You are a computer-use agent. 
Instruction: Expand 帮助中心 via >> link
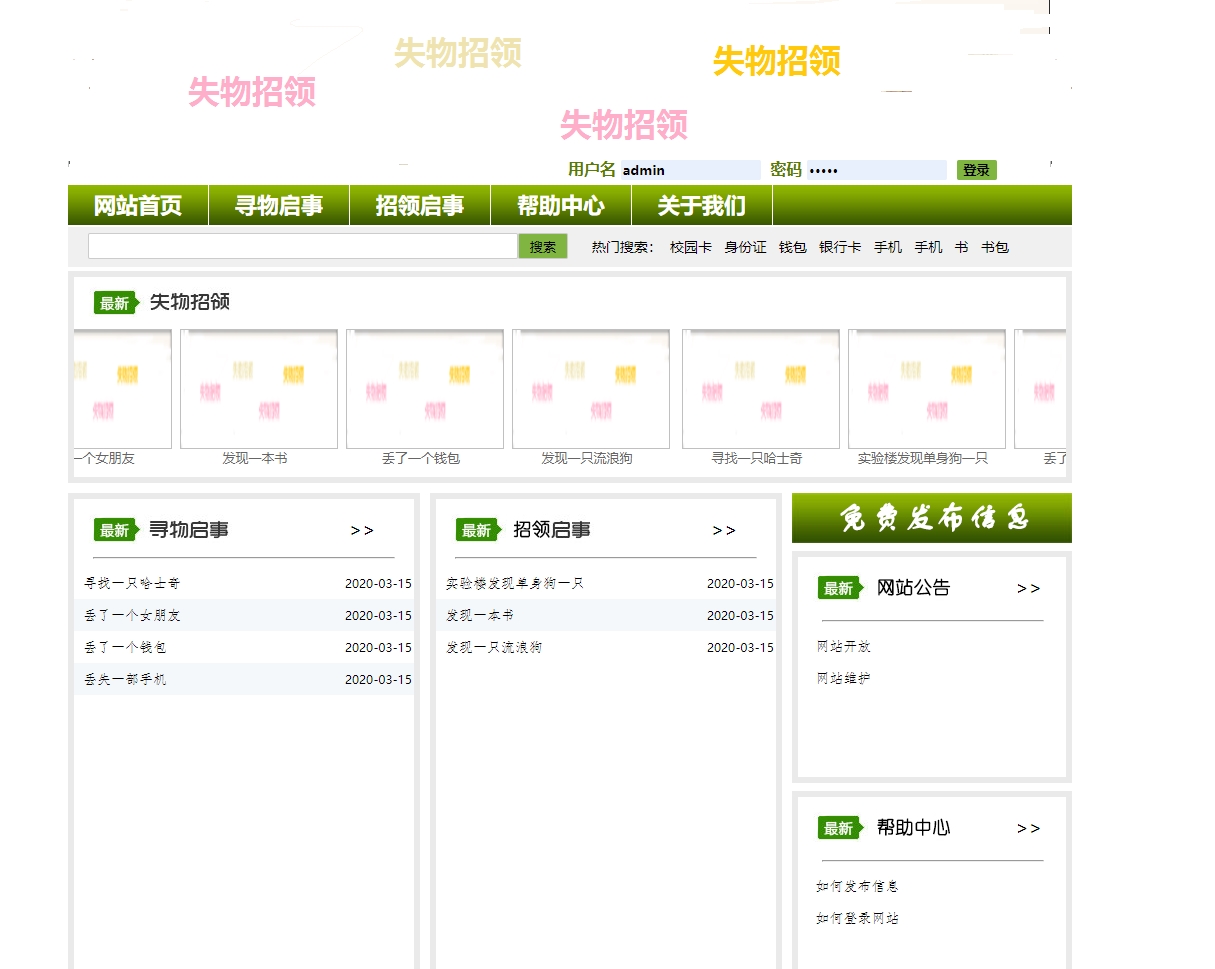(1028, 828)
